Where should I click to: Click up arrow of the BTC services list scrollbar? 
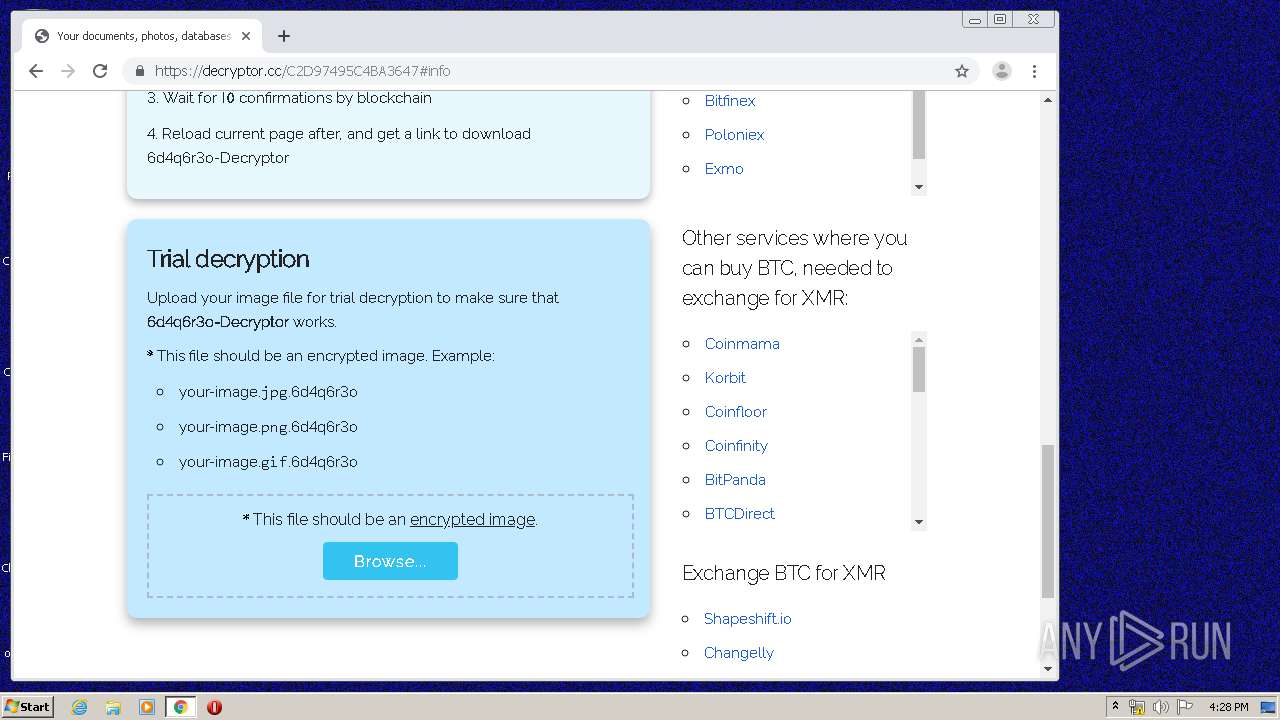[919, 340]
